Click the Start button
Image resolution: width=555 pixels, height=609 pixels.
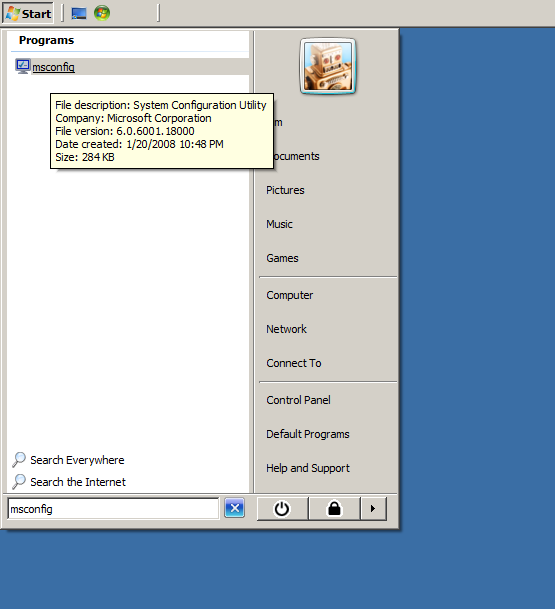28,14
